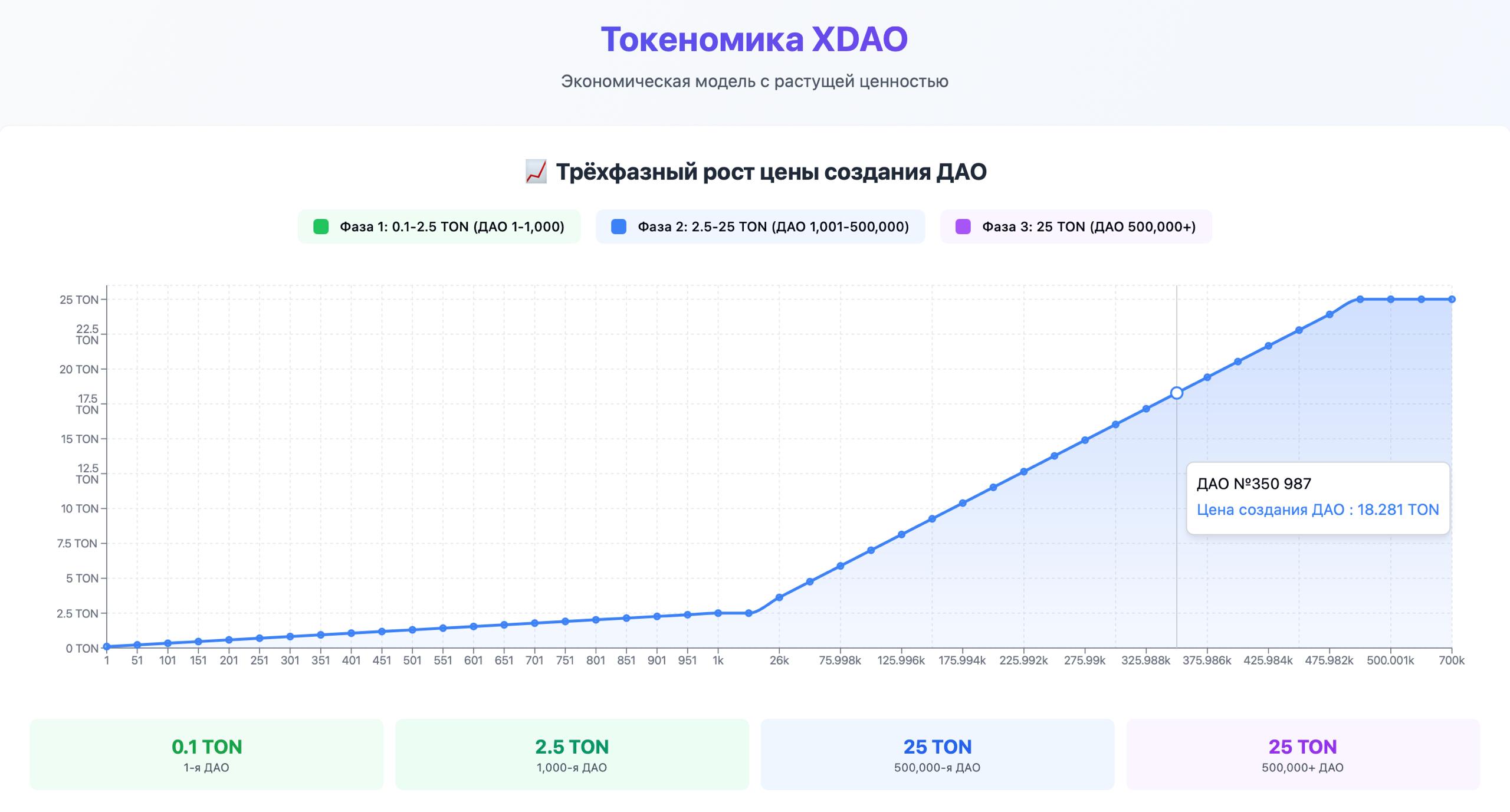Click the data point above x-axis '901'
The image size is (1510, 812).
point(657,616)
